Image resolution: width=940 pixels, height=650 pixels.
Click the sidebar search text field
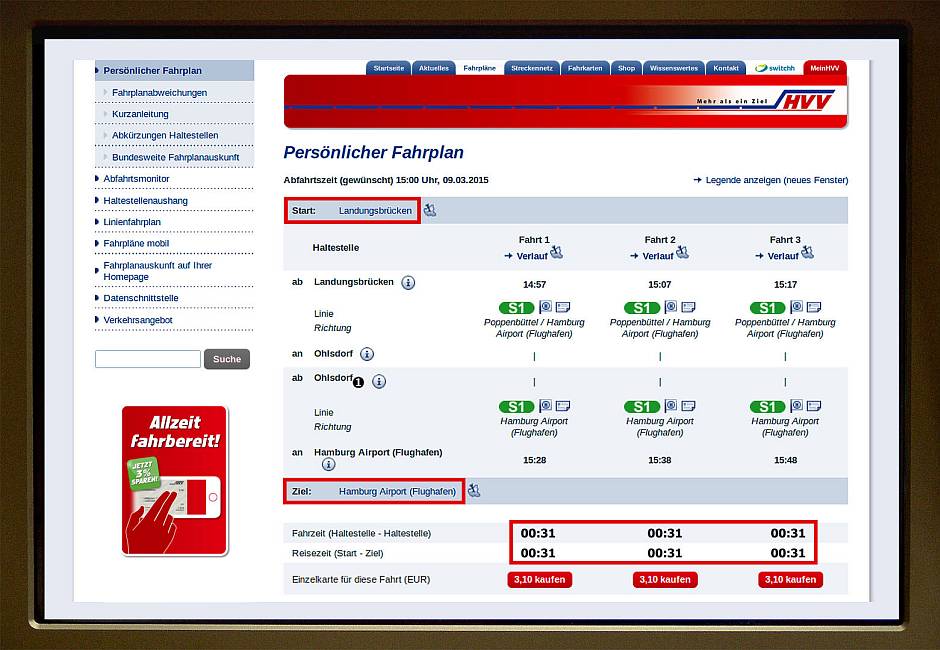tap(148, 359)
